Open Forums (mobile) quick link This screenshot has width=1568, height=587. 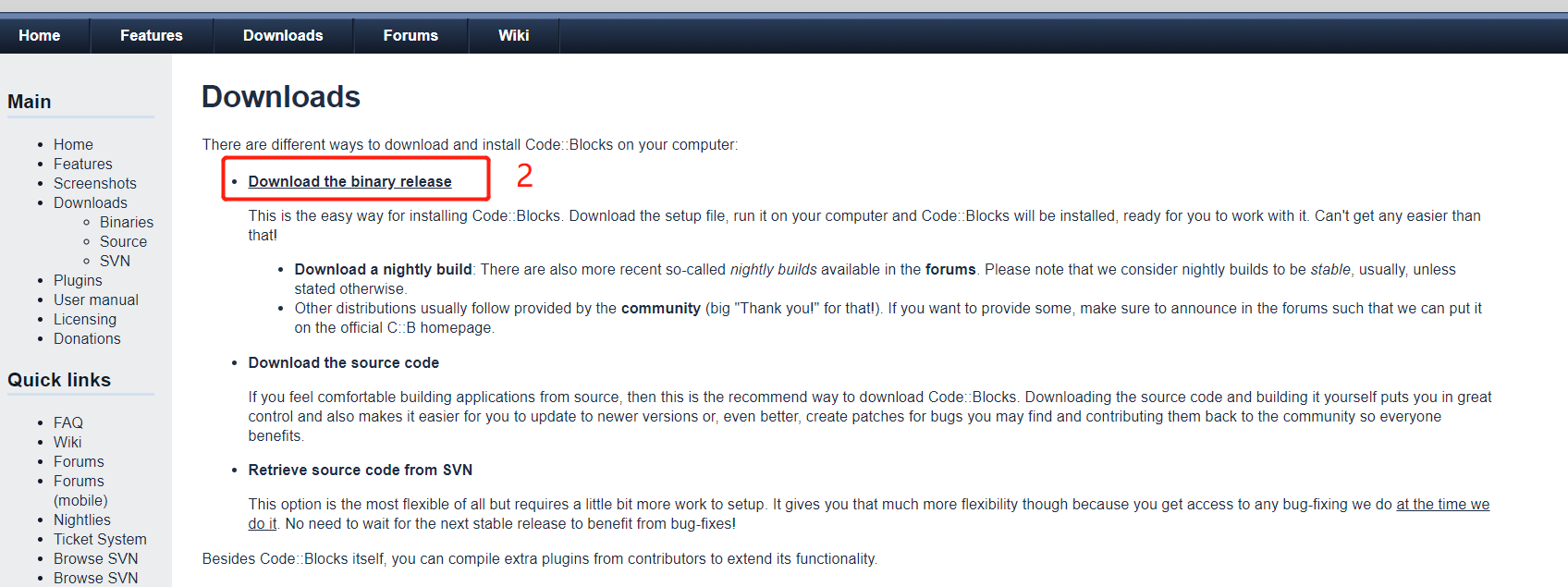coord(80,491)
